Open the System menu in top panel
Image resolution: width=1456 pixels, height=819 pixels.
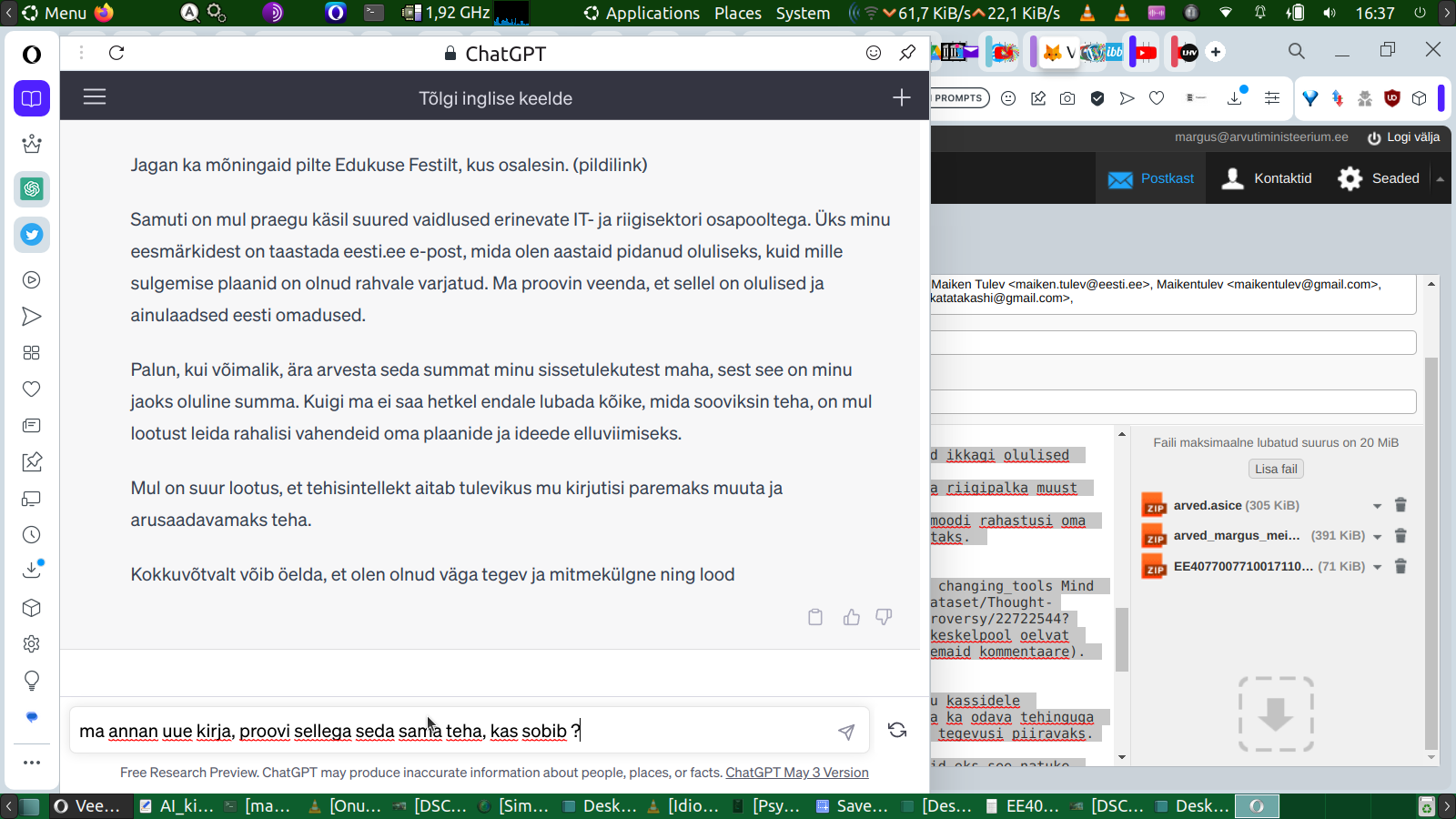point(803,13)
